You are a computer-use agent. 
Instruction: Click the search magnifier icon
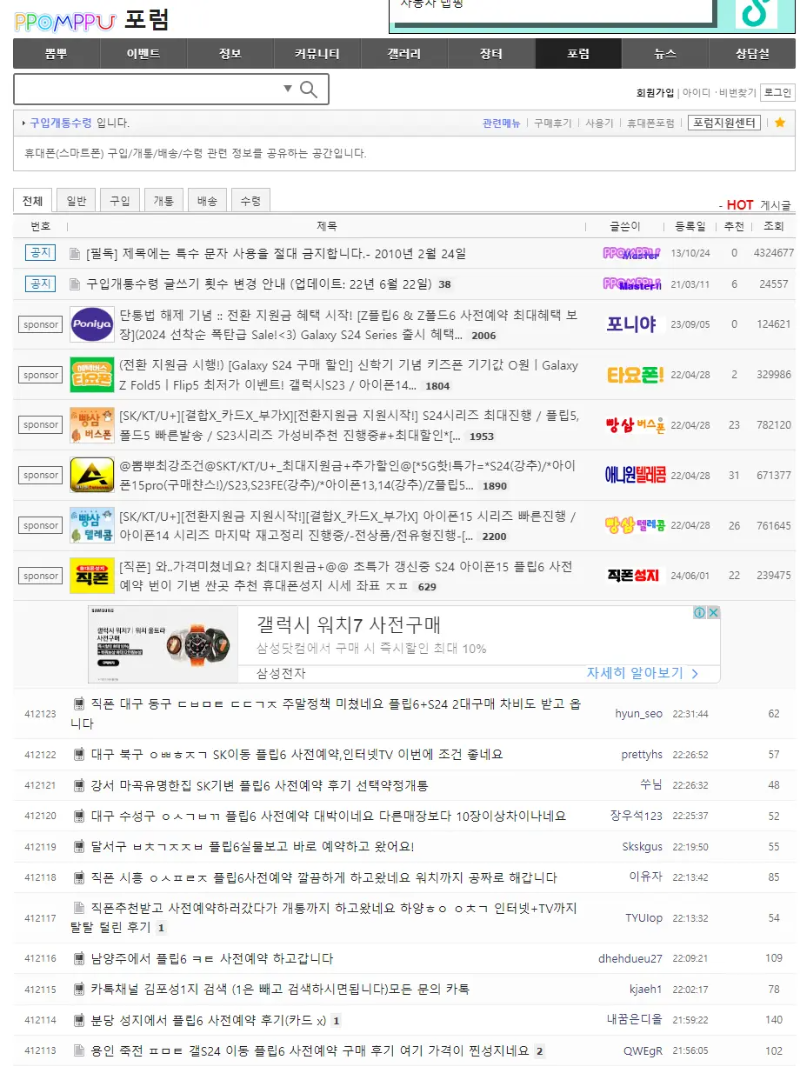pos(308,89)
